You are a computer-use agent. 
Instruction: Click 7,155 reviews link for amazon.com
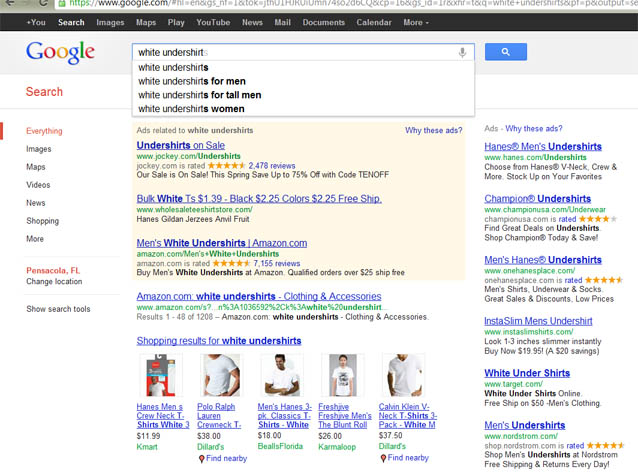point(277,263)
